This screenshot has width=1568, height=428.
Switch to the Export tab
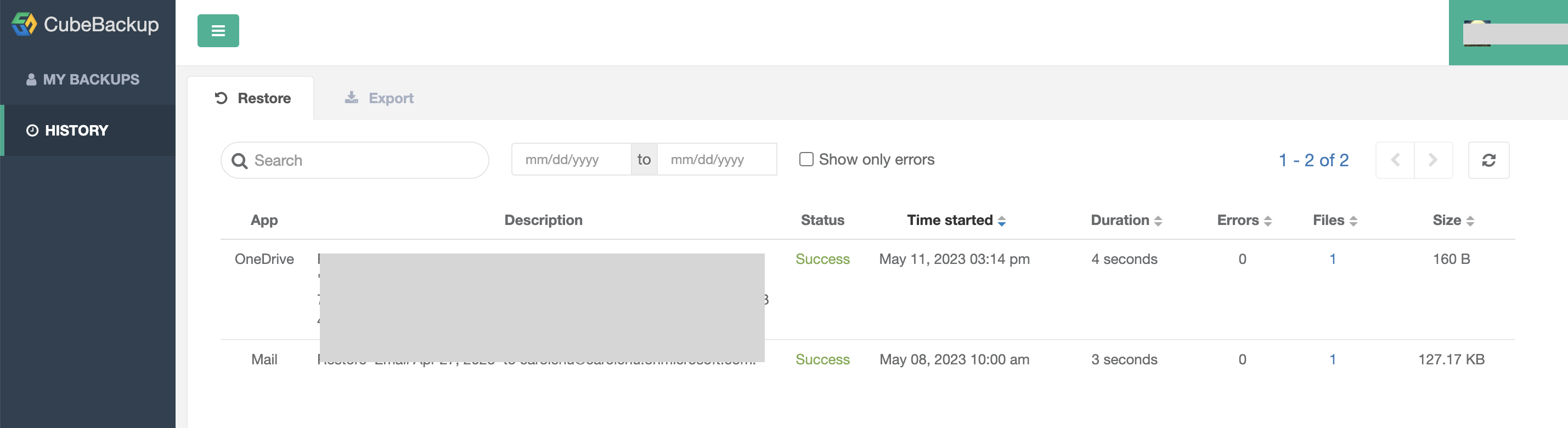(379, 98)
